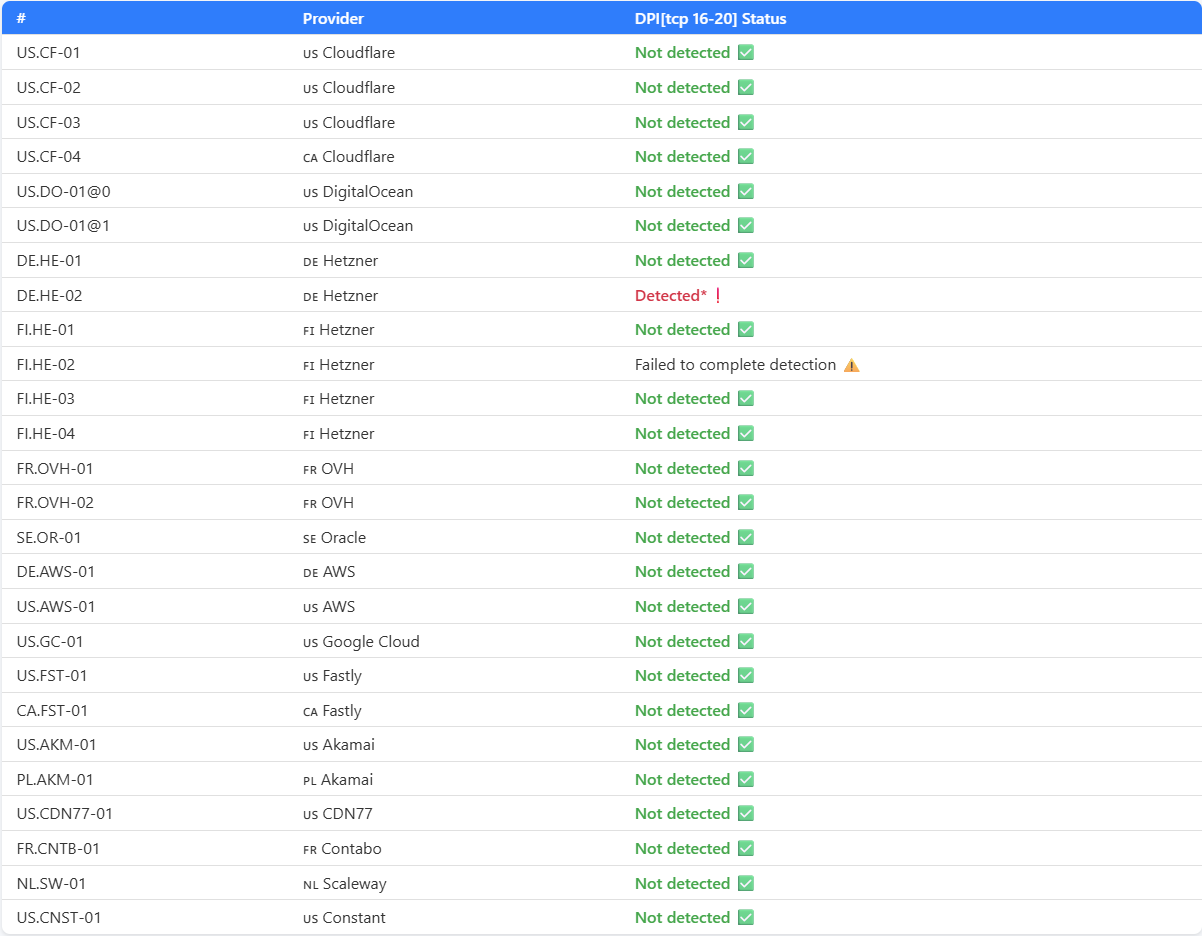This screenshot has width=1202, height=936.
Task: Click 'Not detected' text in US.CF-02 row
Action: [682, 88]
